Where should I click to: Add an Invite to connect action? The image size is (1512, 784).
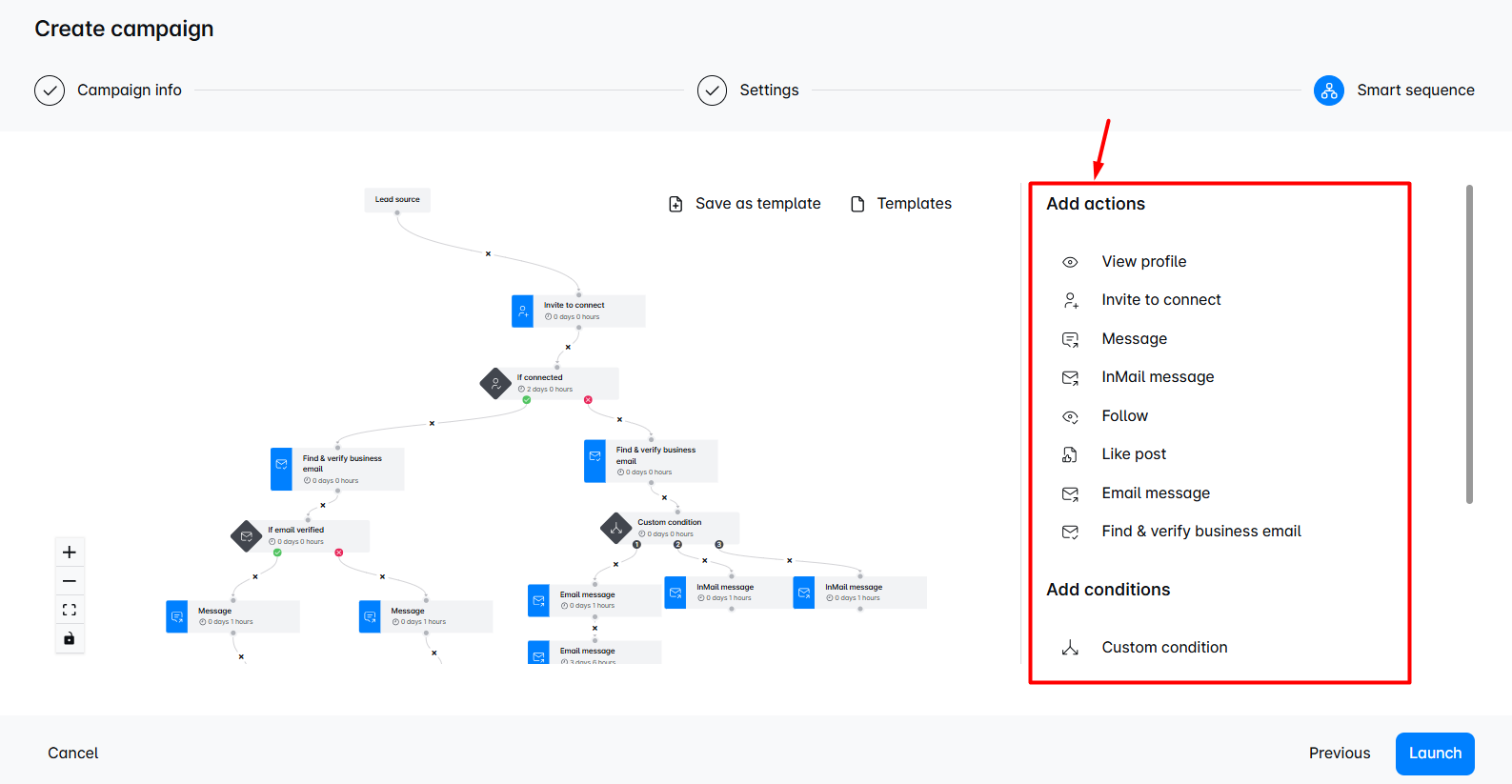click(1161, 300)
